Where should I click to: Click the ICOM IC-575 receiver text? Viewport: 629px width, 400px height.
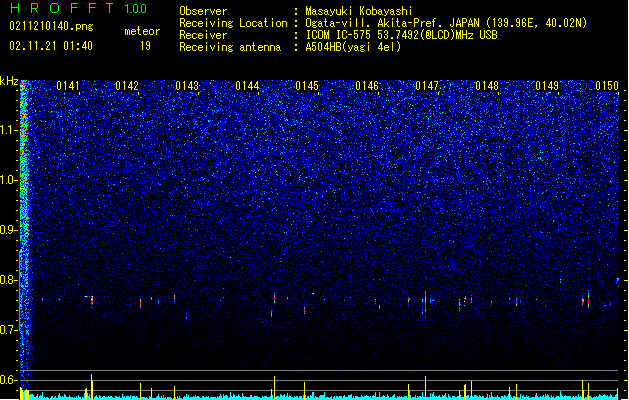pos(401,35)
